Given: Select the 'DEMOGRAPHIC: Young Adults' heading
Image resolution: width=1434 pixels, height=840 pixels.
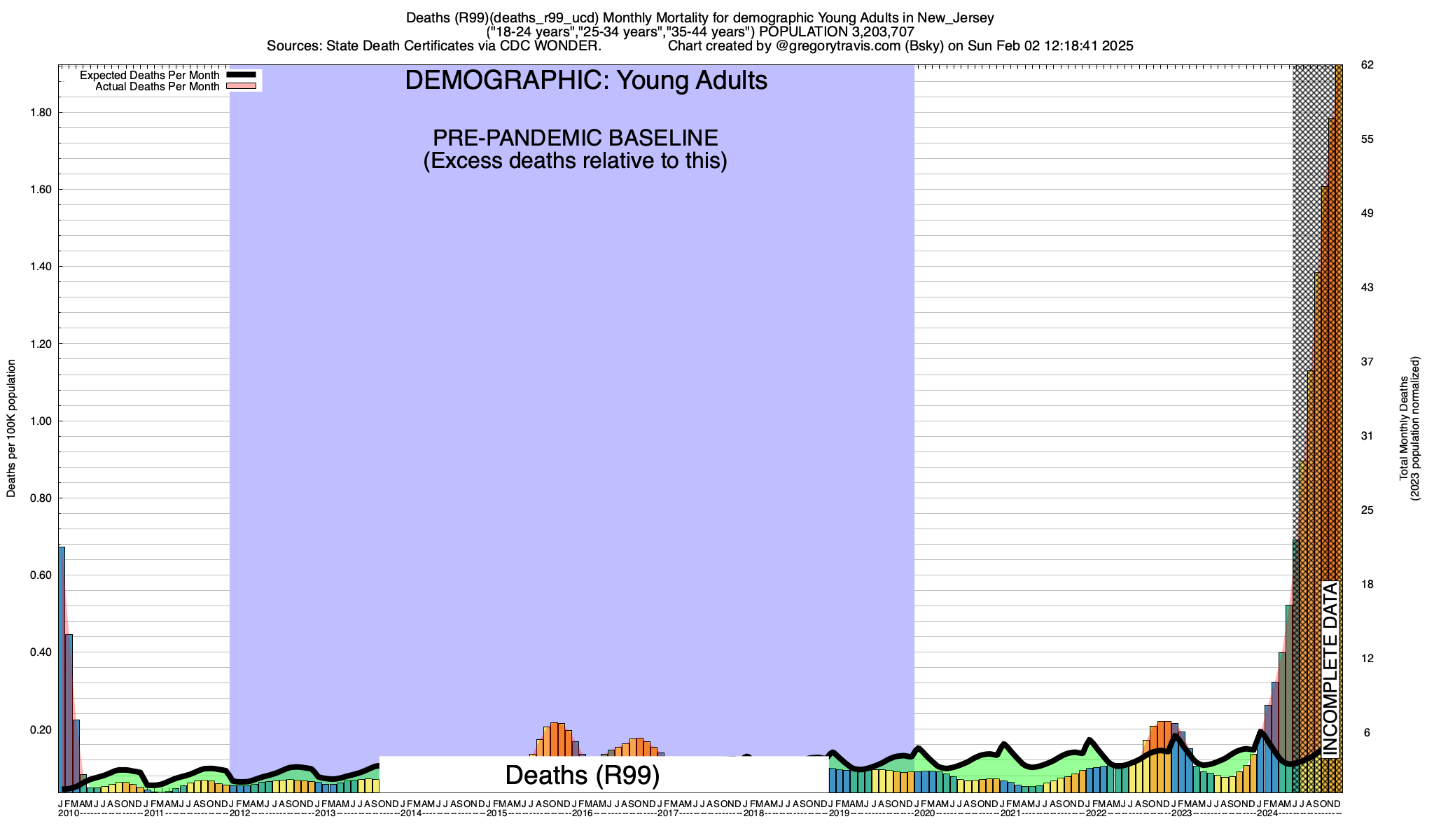Looking at the screenshot, I should [x=586, y=81].
